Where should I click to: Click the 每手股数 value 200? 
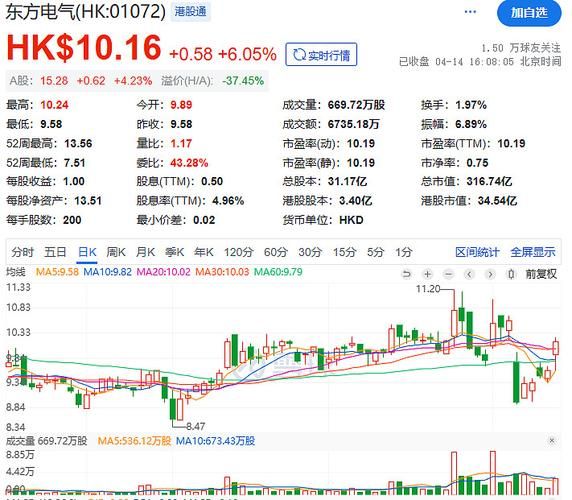tap(72, 220)
